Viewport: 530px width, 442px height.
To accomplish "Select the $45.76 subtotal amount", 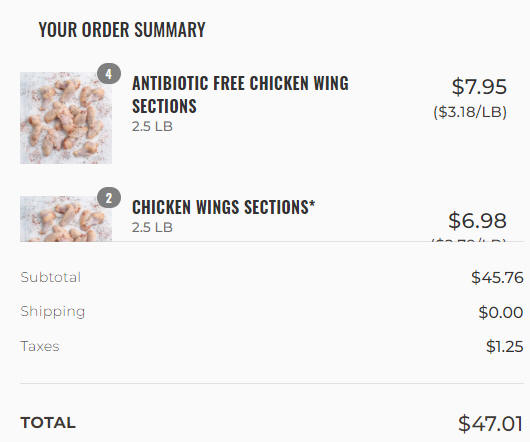I will click(x=497, y=277).
